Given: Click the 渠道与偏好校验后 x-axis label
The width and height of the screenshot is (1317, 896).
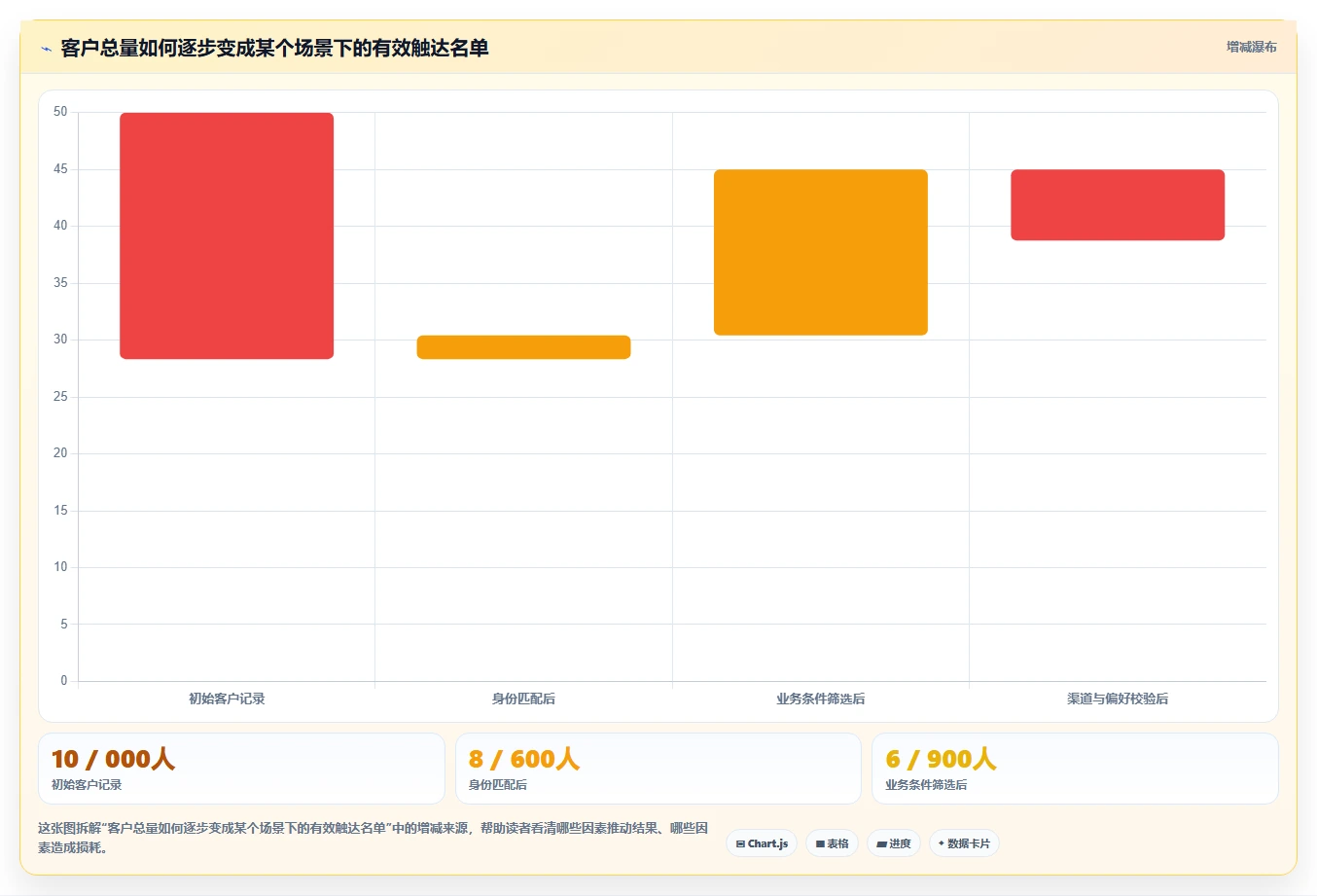Looking at the screenshot, I should click(1118, 699).
